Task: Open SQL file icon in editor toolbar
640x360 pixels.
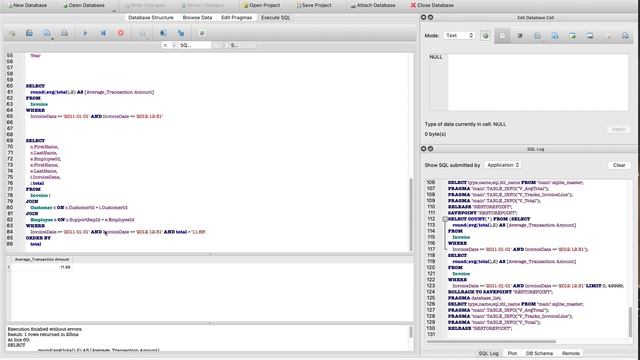Action: click(x=29, y=33)
